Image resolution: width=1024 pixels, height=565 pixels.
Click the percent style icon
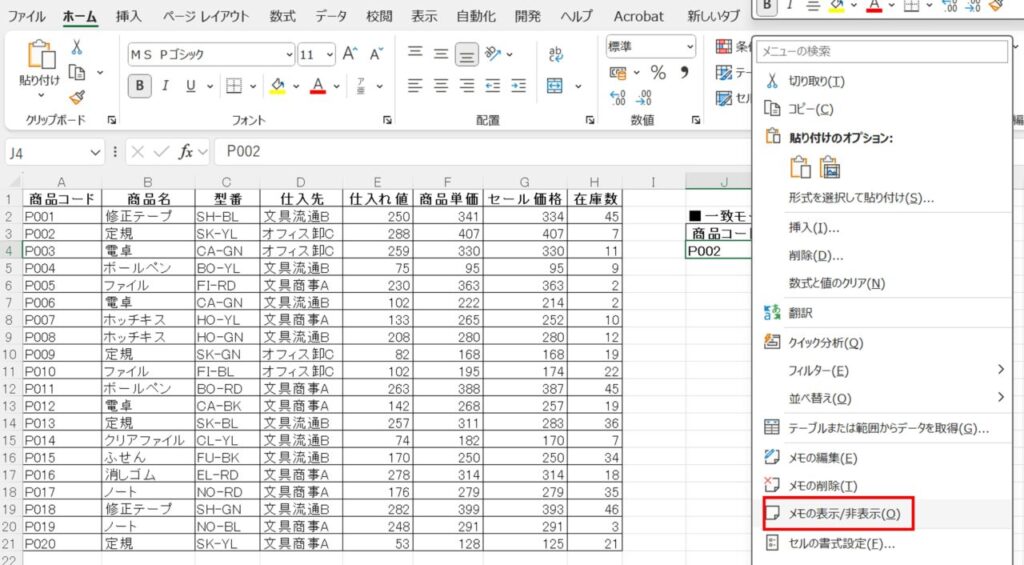click(x=658, y=73)
